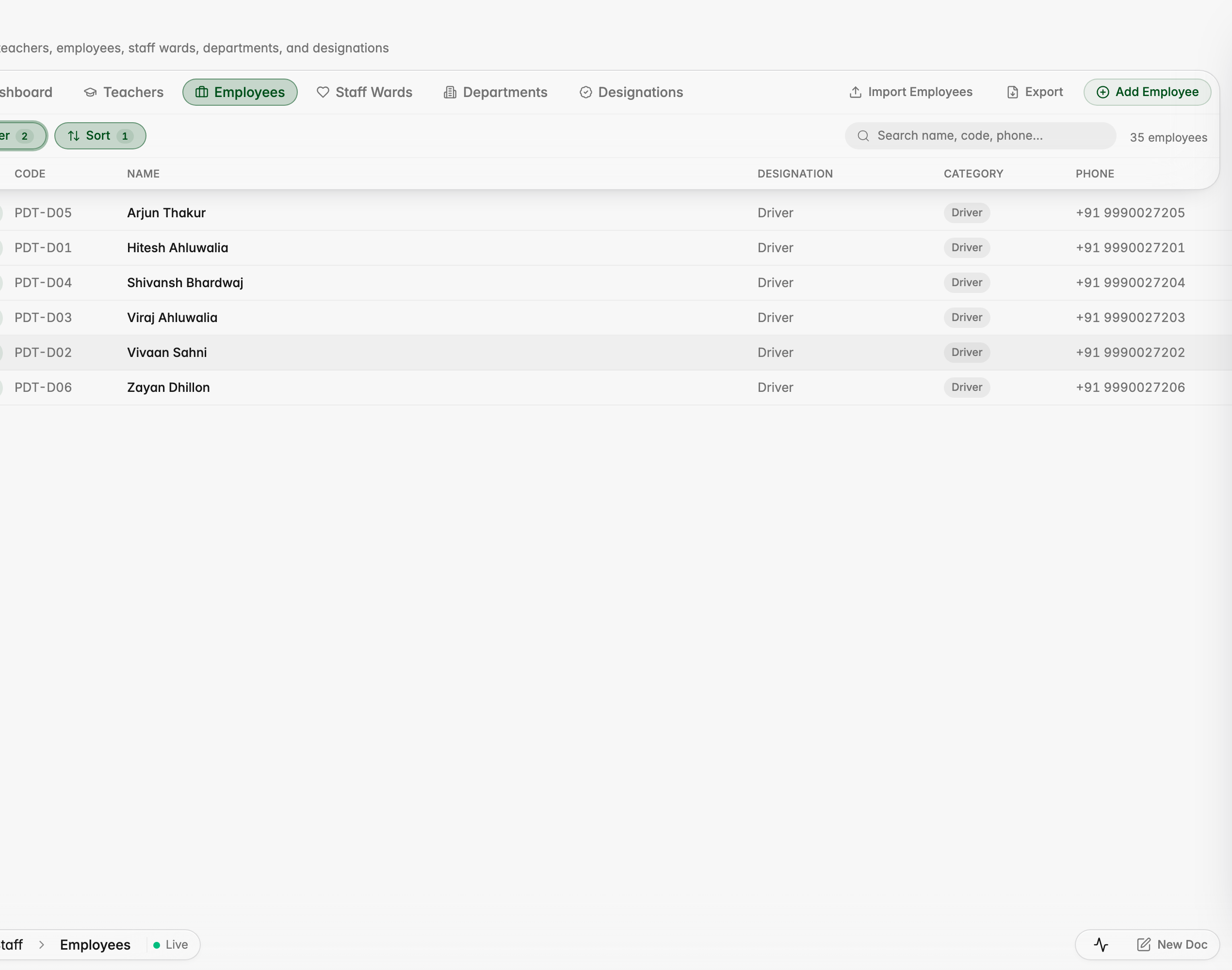Screen dimensions: 1232x970
Task: Sort by the NAME column header
Action: click(x=143, y=174)
